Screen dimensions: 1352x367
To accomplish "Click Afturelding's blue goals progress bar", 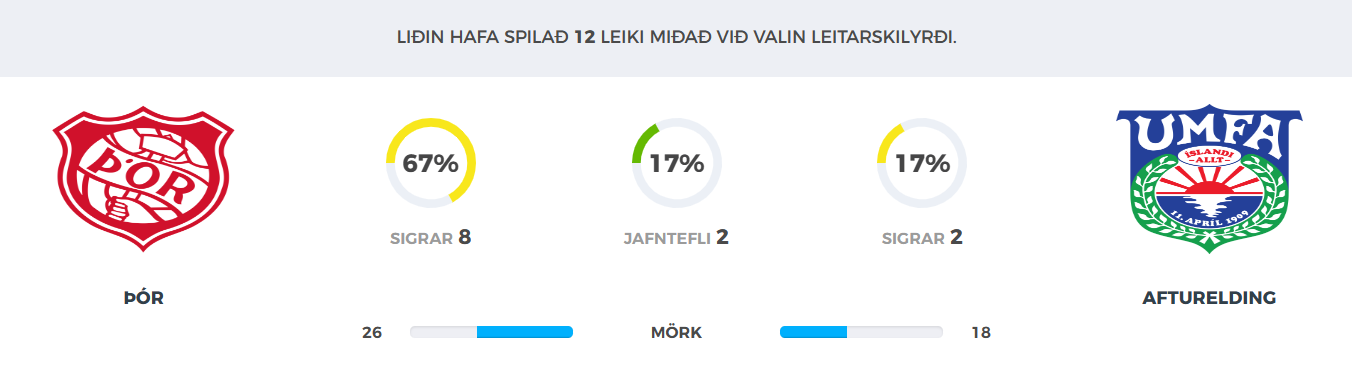I will pyautogui.click(x=813, y=332).
